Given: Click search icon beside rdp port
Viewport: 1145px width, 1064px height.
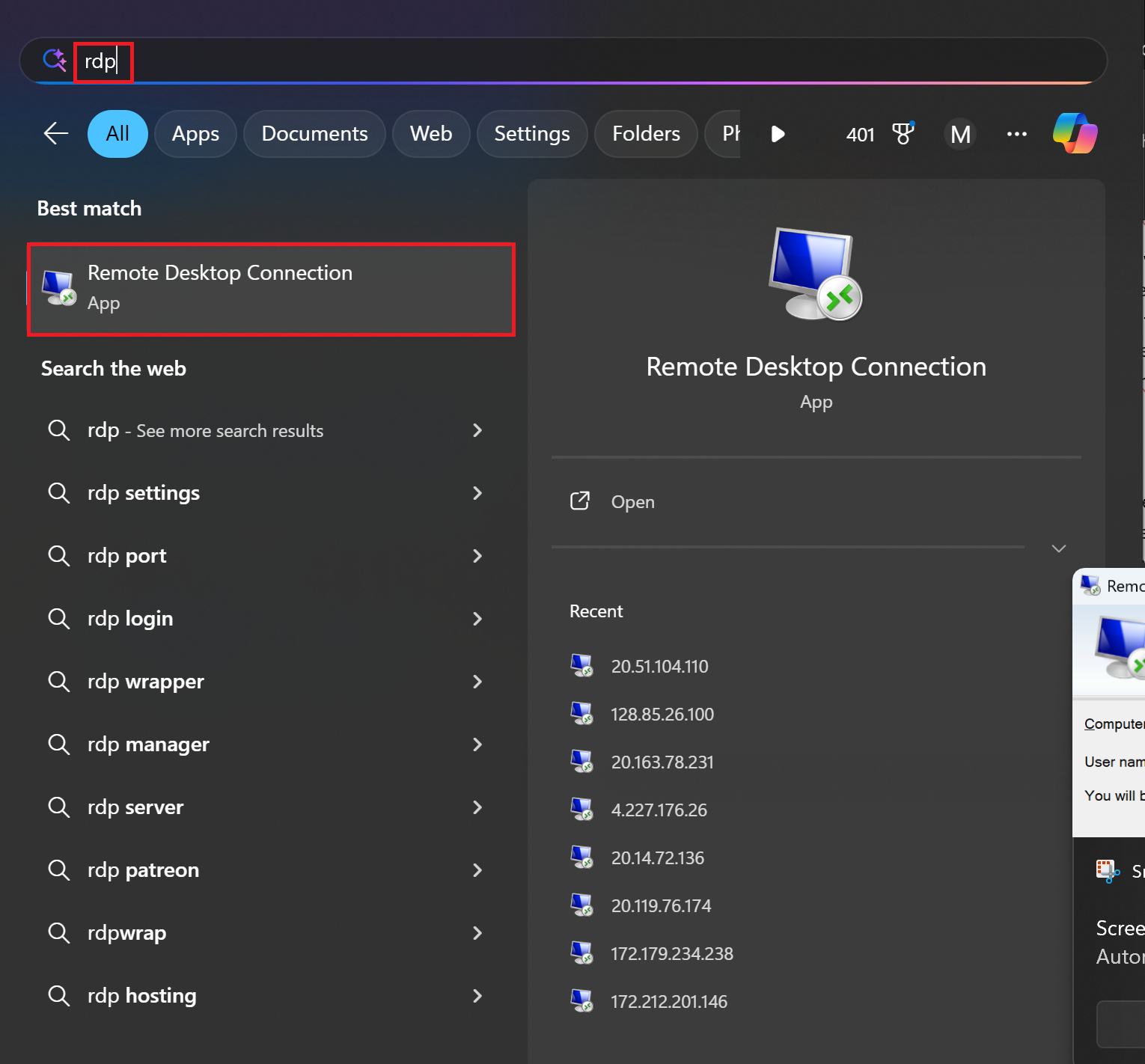Looking at the screenshot, I should tap(59, 556).
